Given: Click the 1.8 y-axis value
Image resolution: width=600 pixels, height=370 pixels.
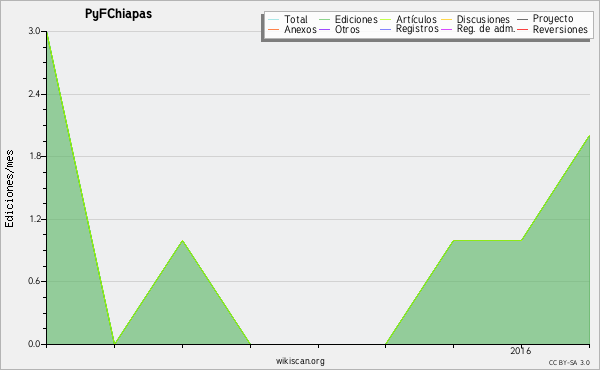Looking at the screenshot, I should (34, 156).
